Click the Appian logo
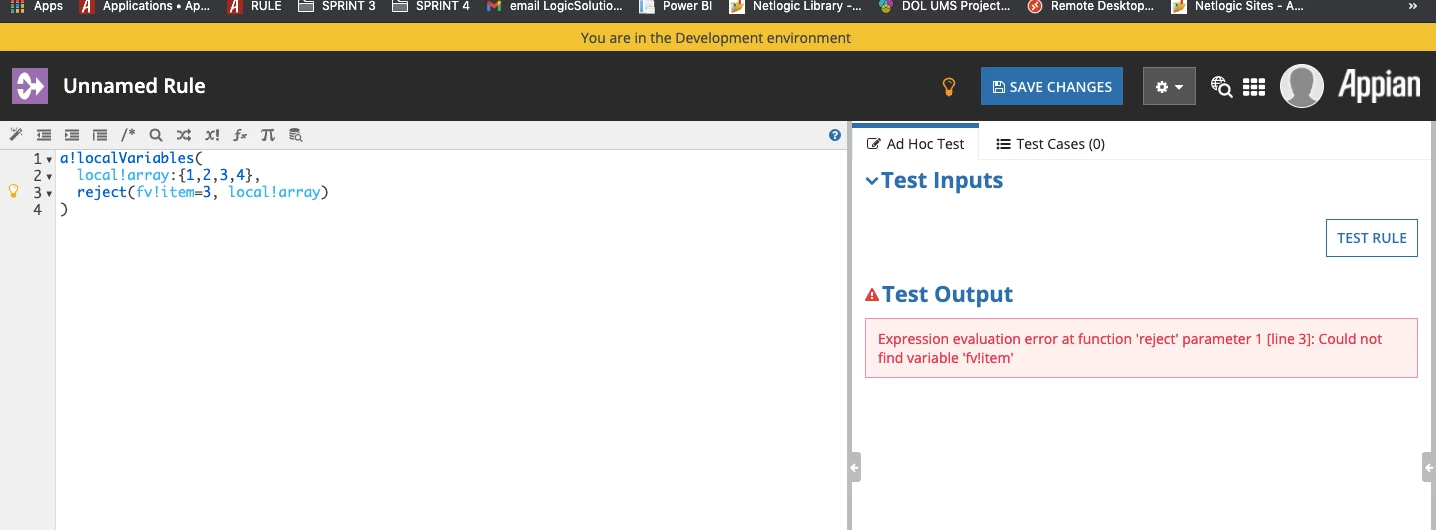Viewport: 1436px width, 530px height. pos(1380,86)
